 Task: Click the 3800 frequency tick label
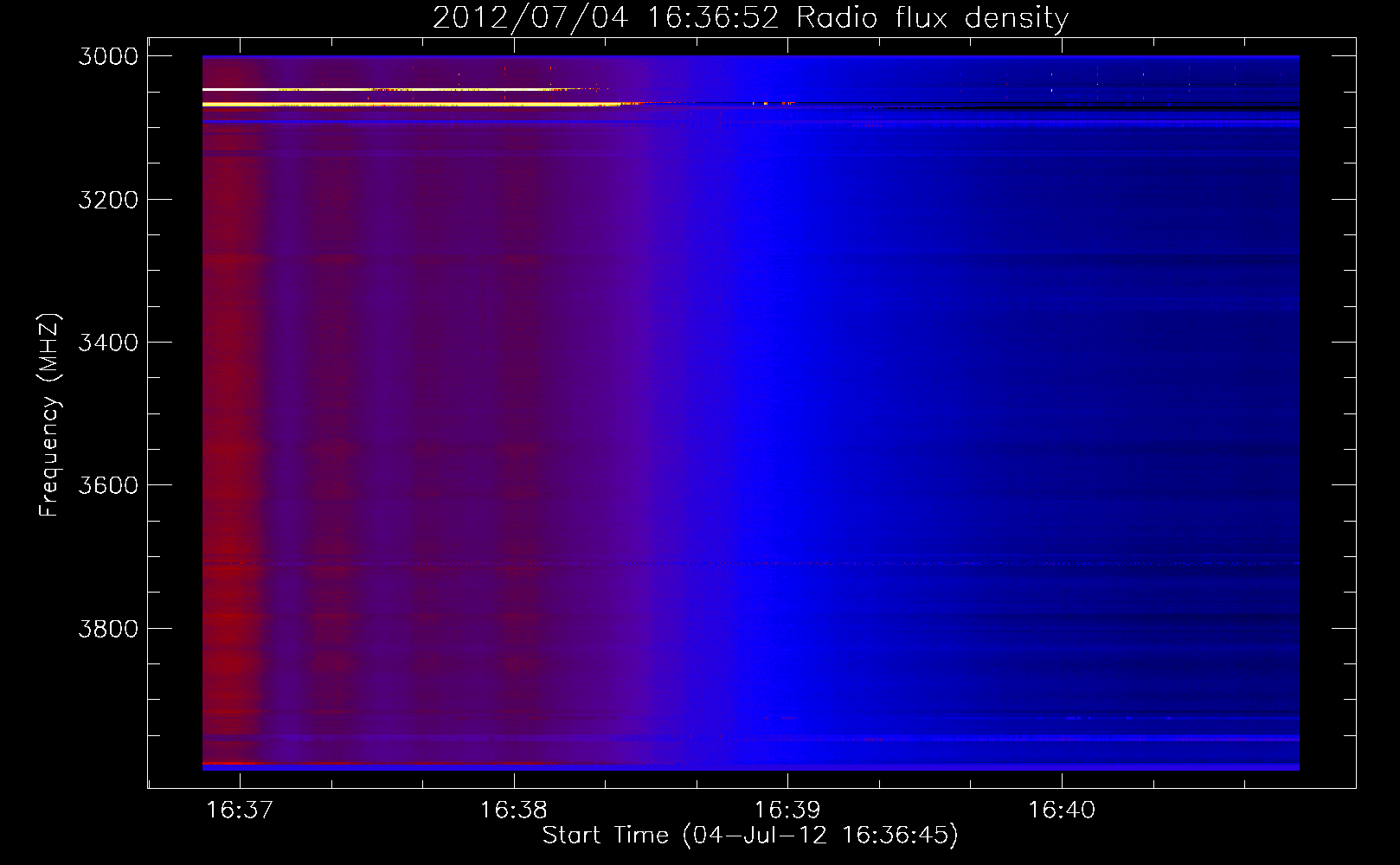(x=108, y=629)
